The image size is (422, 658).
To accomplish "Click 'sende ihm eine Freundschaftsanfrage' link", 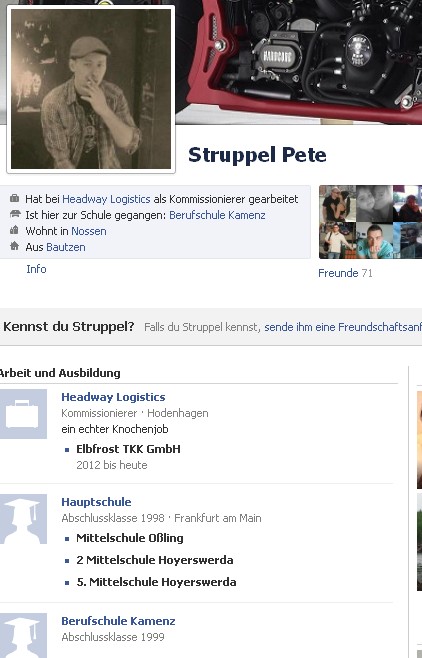I will [343, 327].
